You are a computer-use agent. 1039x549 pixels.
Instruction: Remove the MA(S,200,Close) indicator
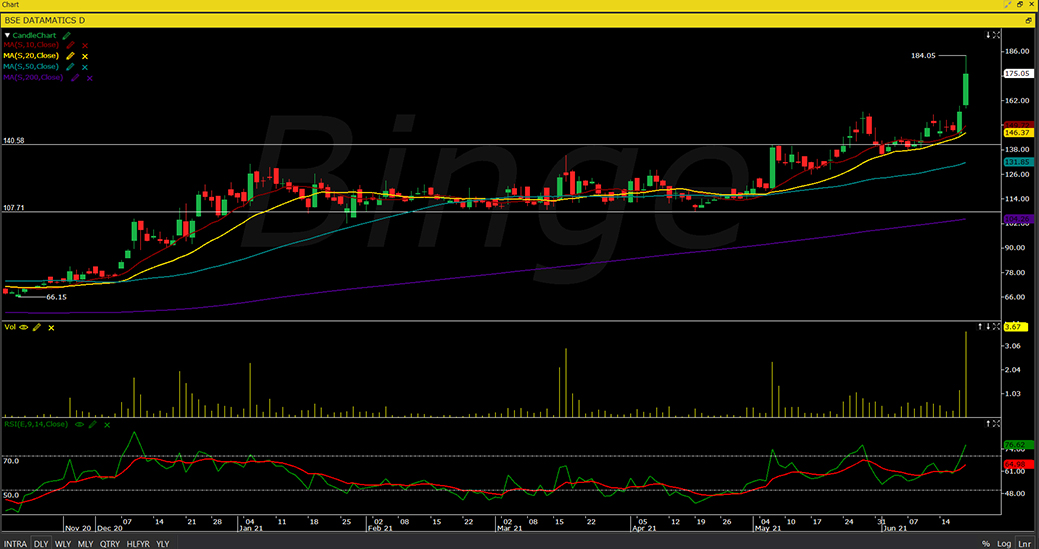tap(89, 78)
